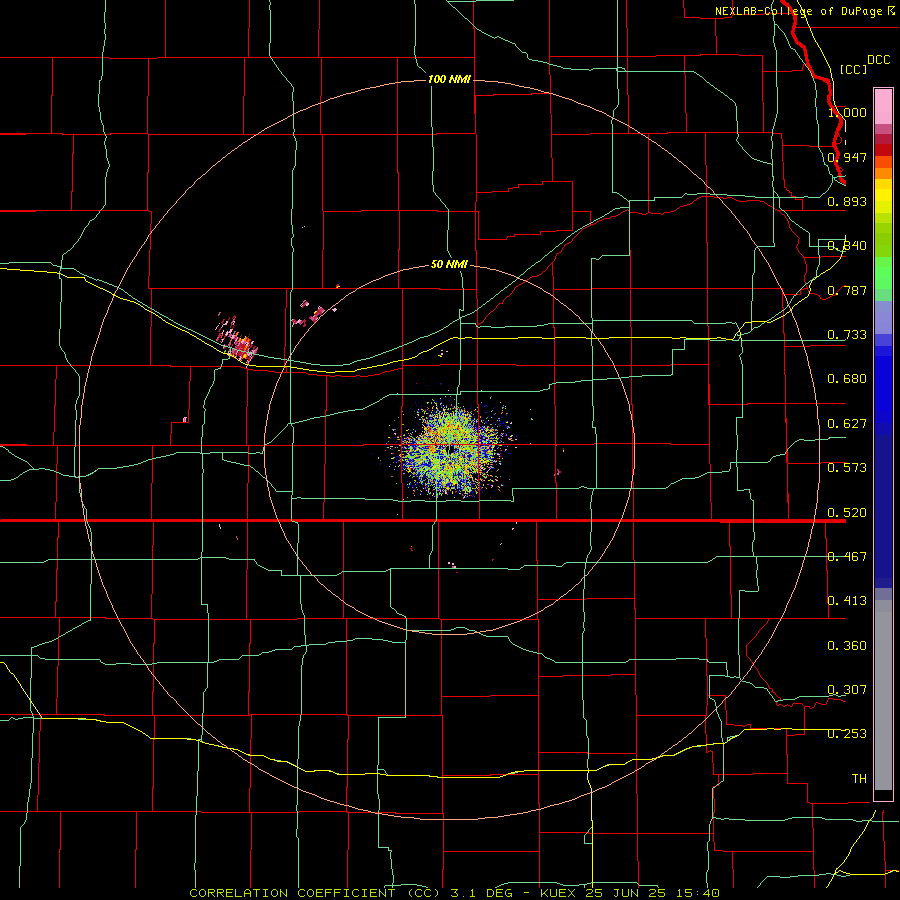Click the 0.733 scale value

[x=847, y=335]
